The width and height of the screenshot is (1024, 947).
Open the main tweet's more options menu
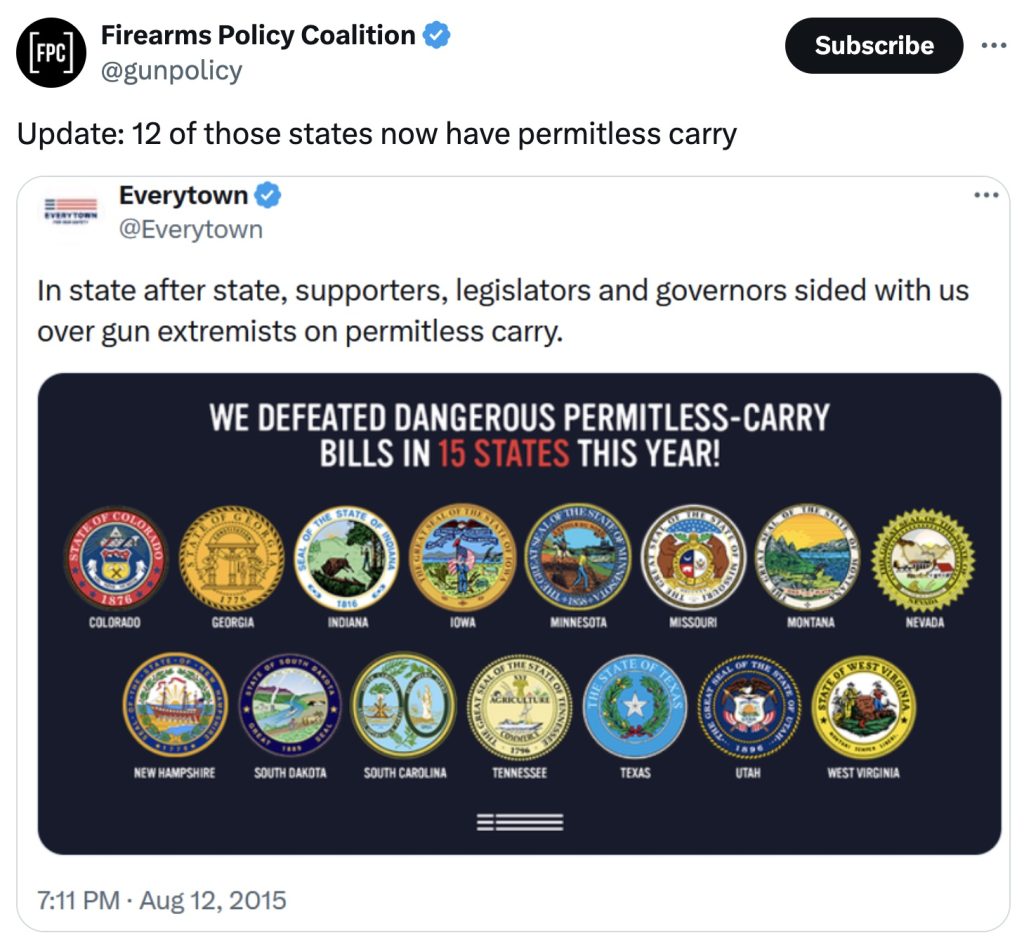(994, 45)
